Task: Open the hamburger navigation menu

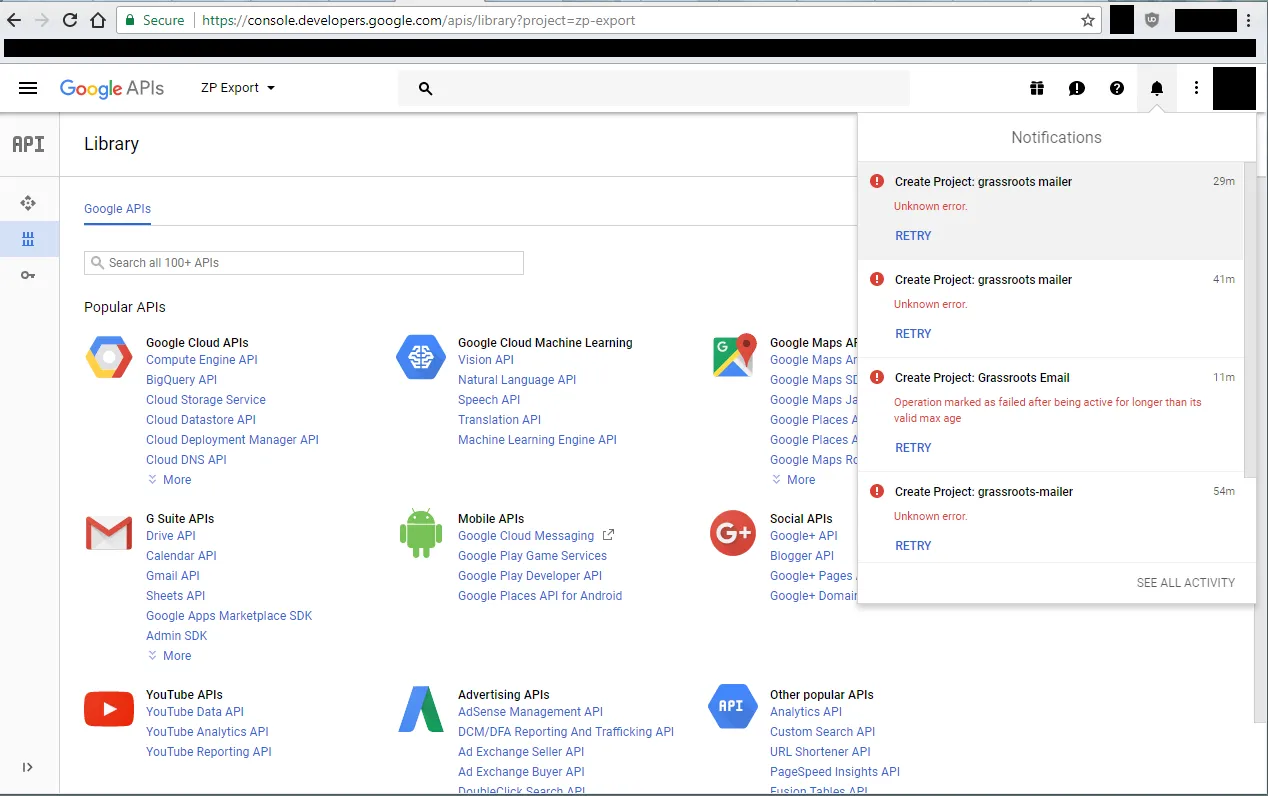Action: 28,88
